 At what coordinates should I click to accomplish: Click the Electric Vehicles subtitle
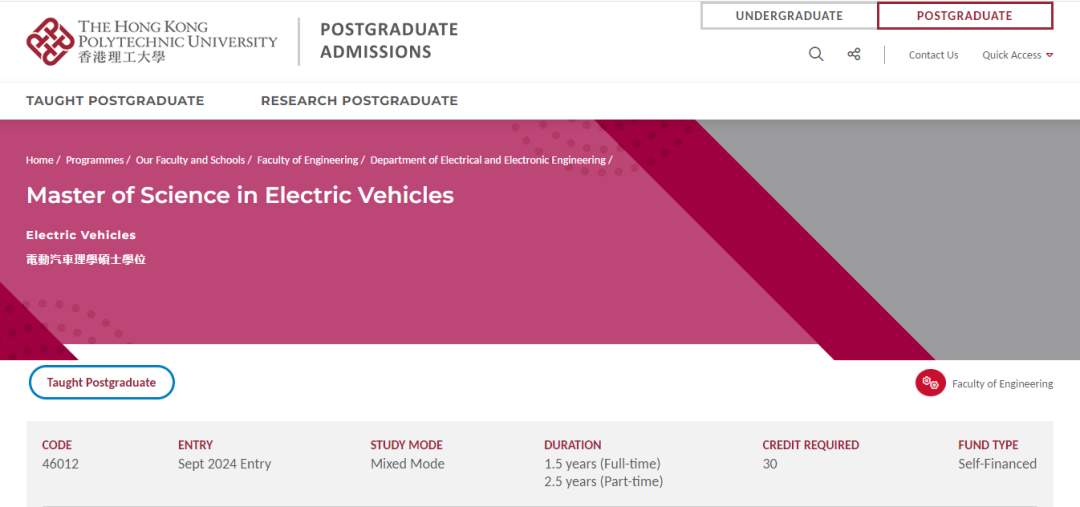81,235
